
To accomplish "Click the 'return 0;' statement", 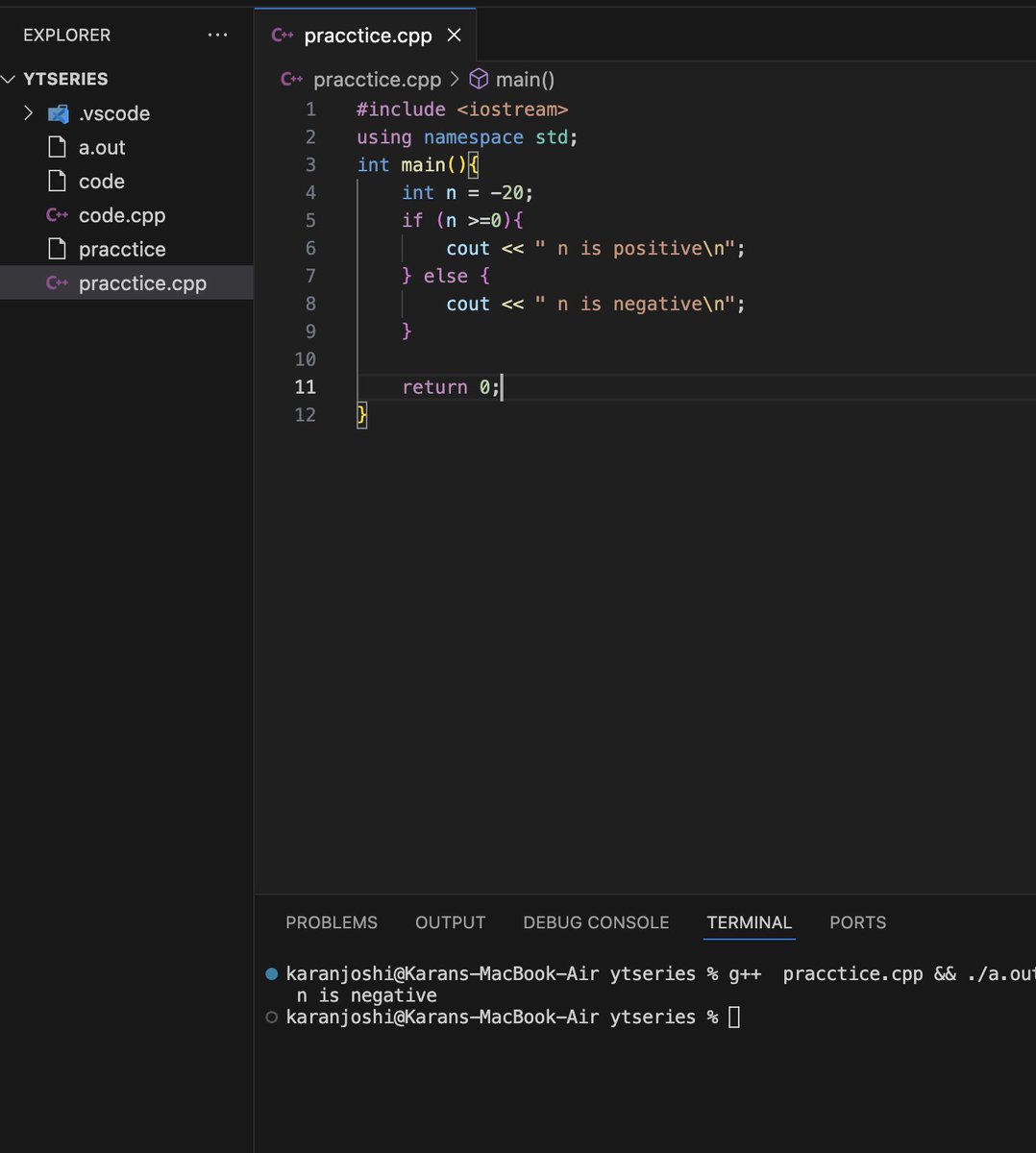I will pos(451,386).
